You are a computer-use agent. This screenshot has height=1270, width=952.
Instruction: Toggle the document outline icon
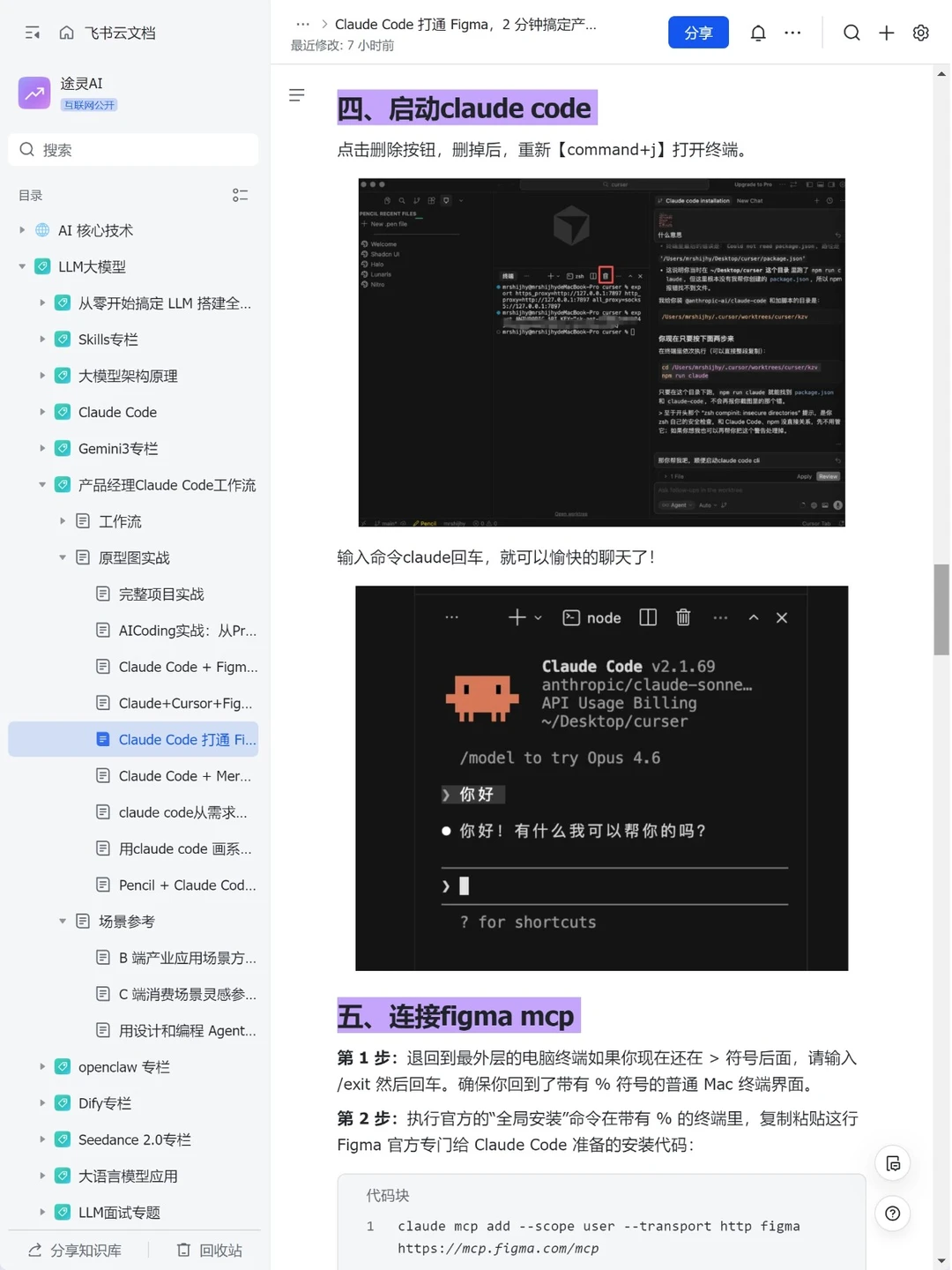[297, 95]
